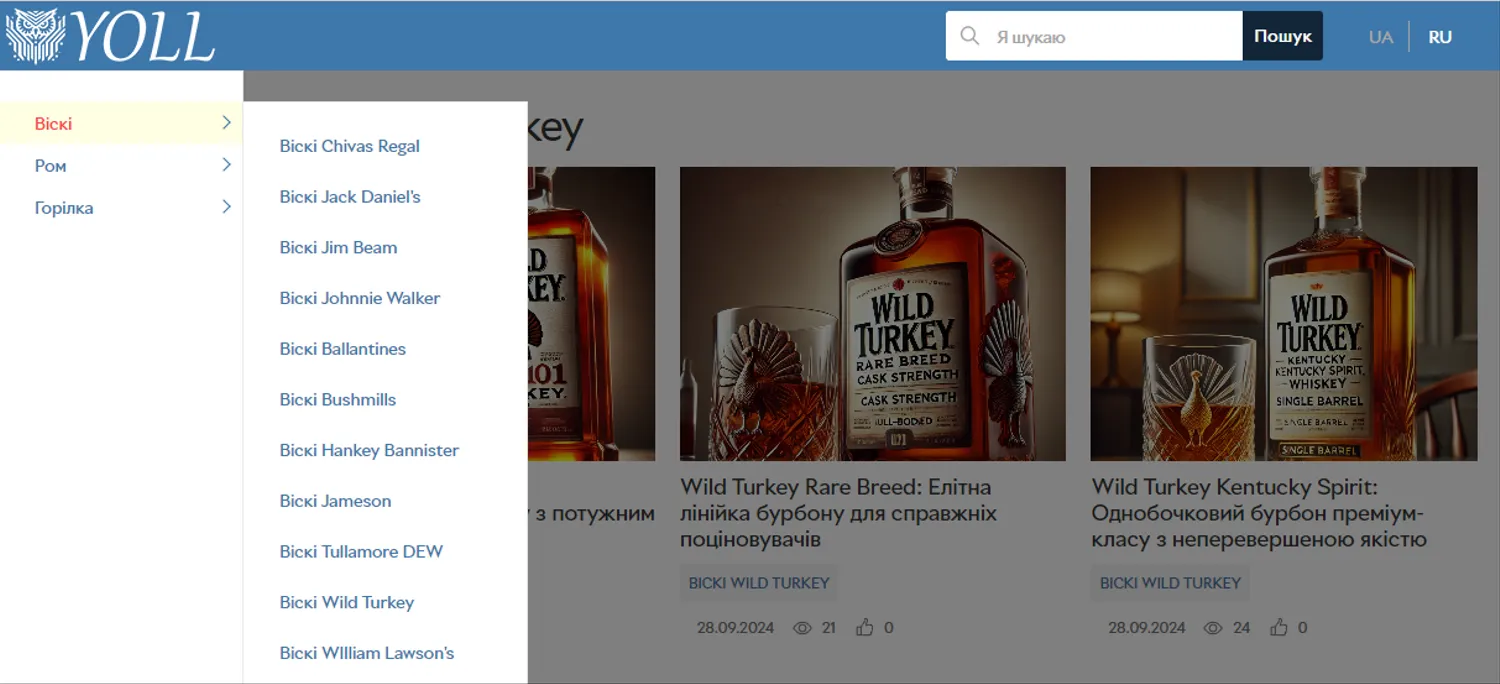Open Віскі Ballantines submenu item
The image size is (1500, 684).
(343, 349)
